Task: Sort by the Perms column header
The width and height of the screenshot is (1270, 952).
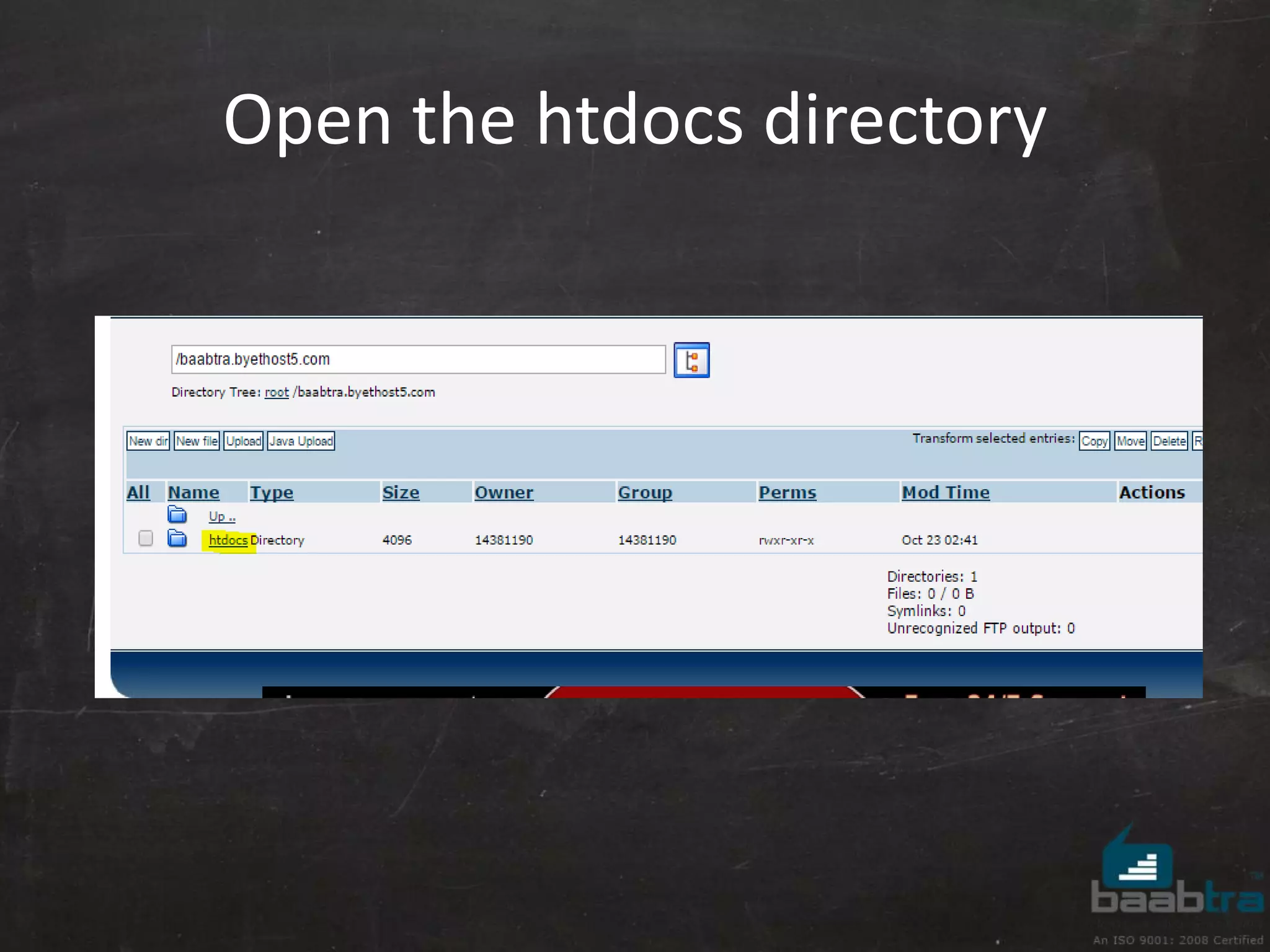Action: point(788,492)
